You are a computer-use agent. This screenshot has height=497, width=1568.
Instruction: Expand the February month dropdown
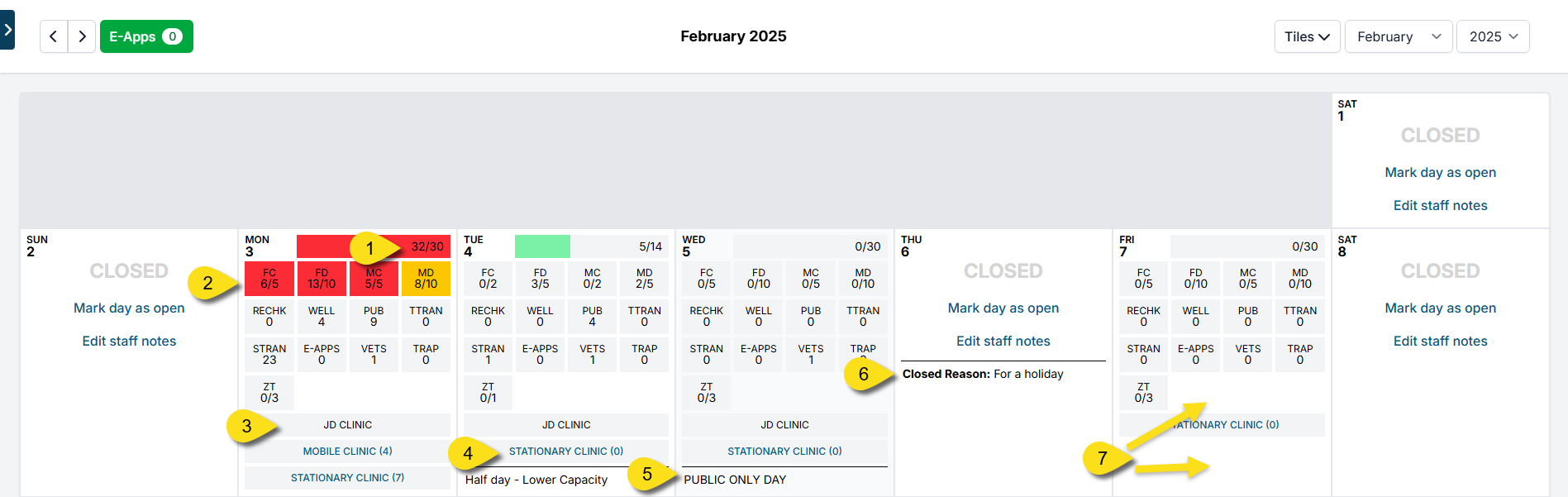(x=1399, y=36)
